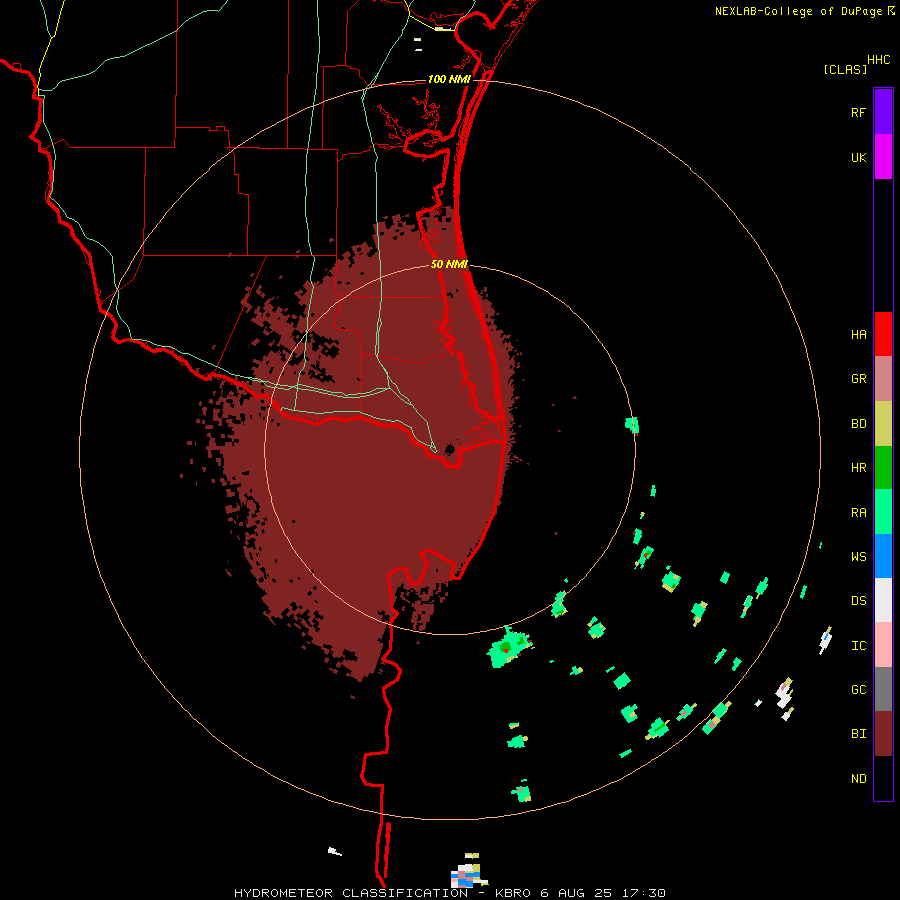Viewport: 900px width, 900px height.
Task: Click the BI legend label
Action: (x=858, y=734)
